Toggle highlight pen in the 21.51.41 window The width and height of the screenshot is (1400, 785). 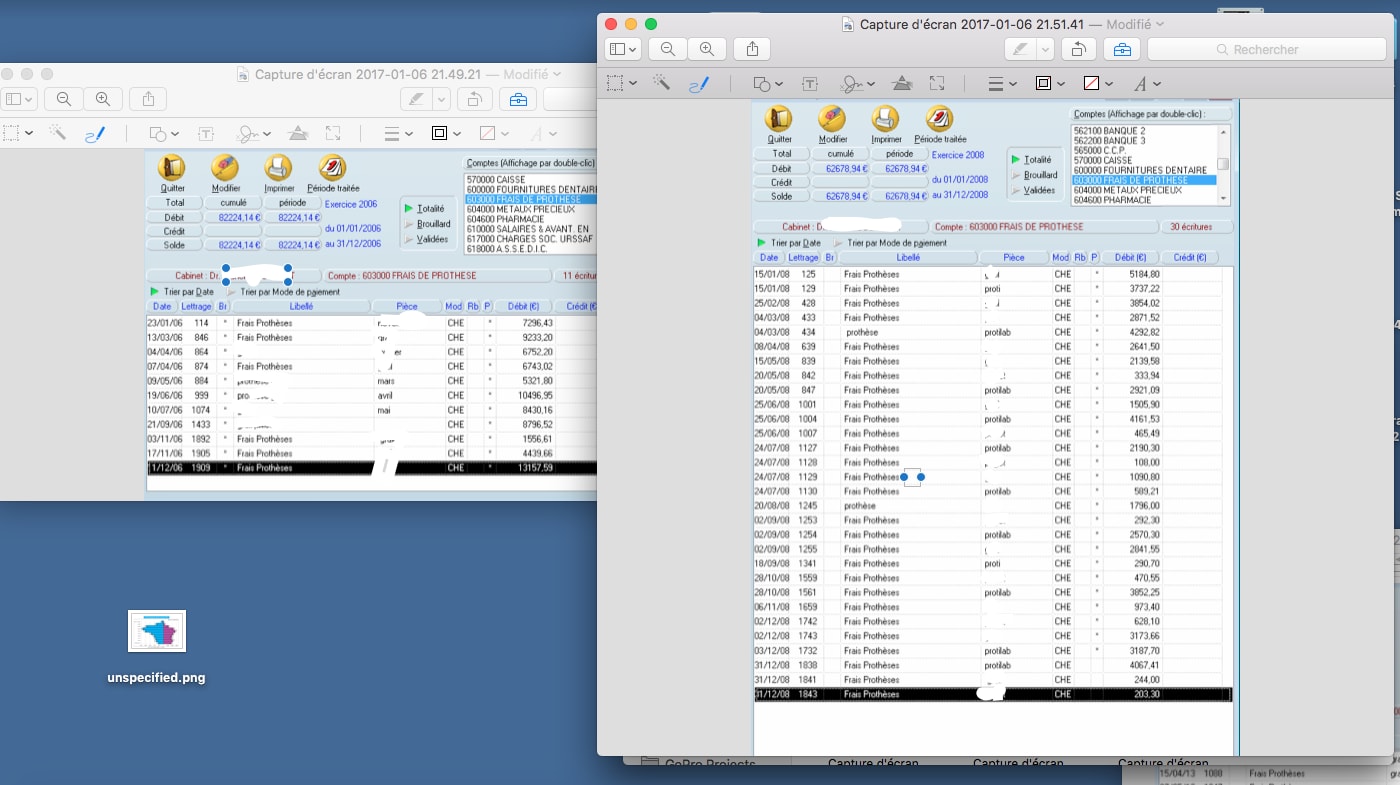(1019, 49)
